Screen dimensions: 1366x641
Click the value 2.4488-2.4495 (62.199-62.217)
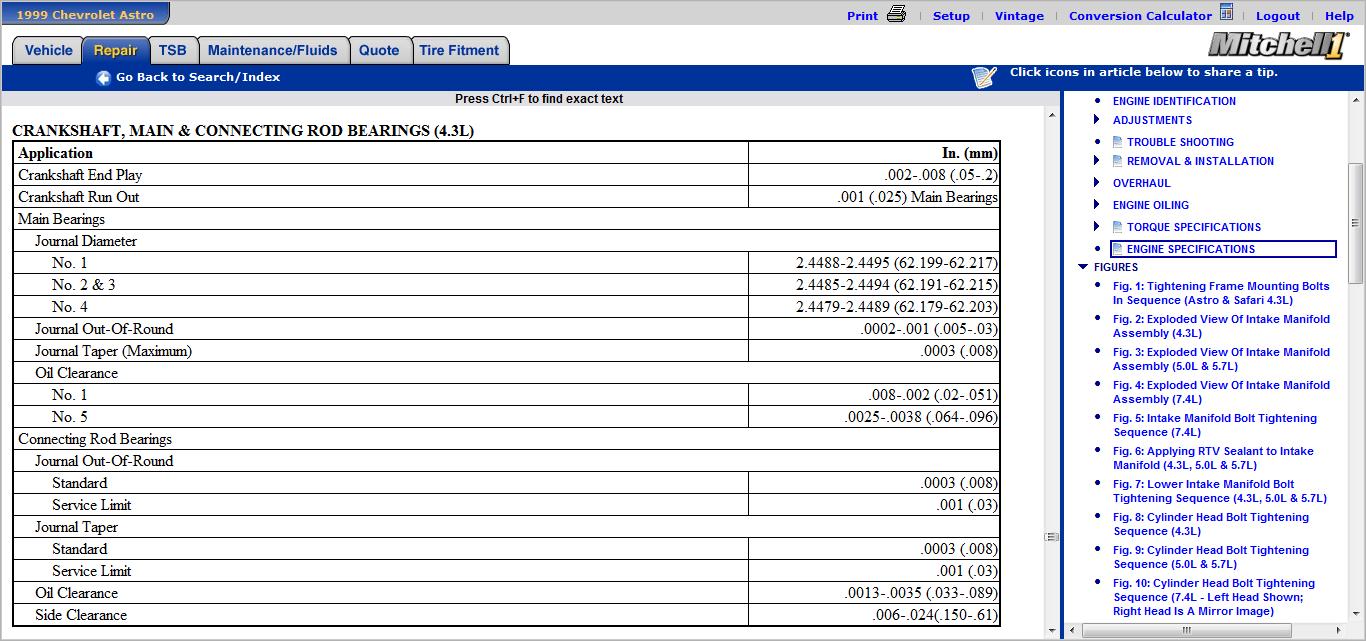(x=896, y=263)
